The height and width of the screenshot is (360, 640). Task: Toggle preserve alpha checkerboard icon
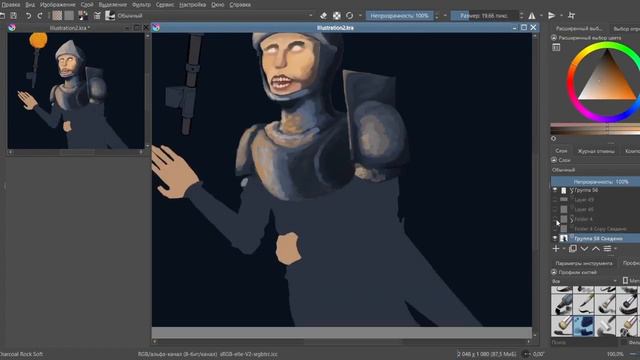(337, 16)
